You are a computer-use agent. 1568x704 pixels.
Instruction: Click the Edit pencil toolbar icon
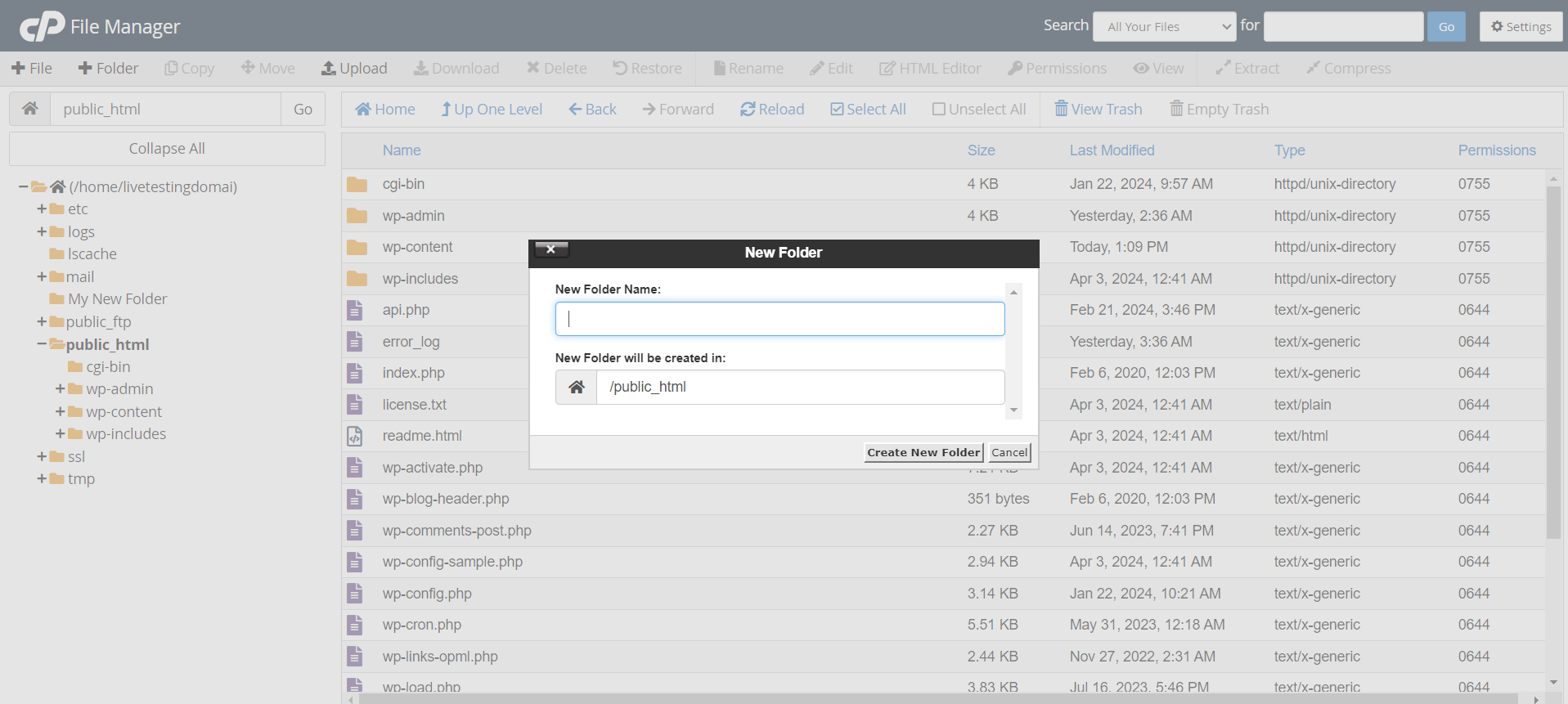point(816,68)
